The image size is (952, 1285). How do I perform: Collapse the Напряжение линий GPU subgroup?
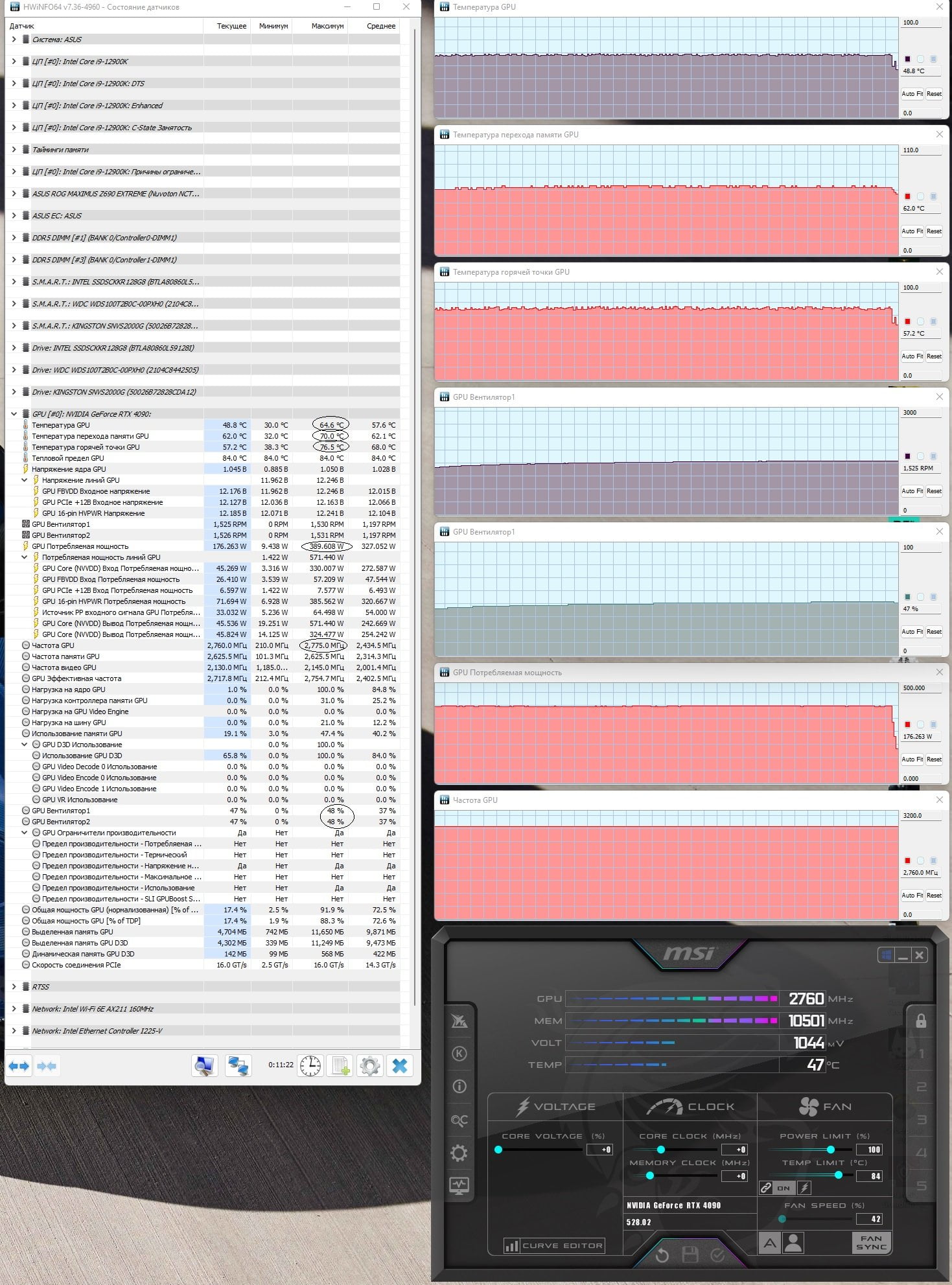click(25, 480)
